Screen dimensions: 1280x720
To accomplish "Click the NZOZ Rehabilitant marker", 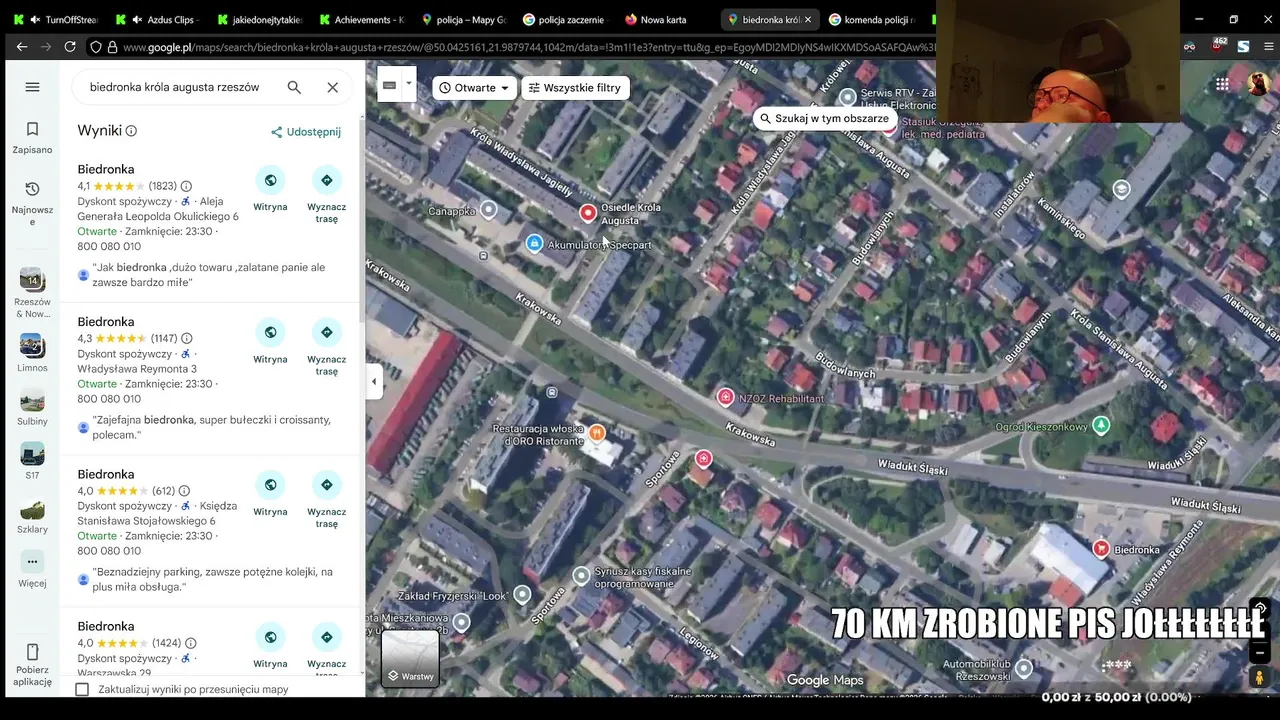I will pos(726,397).
